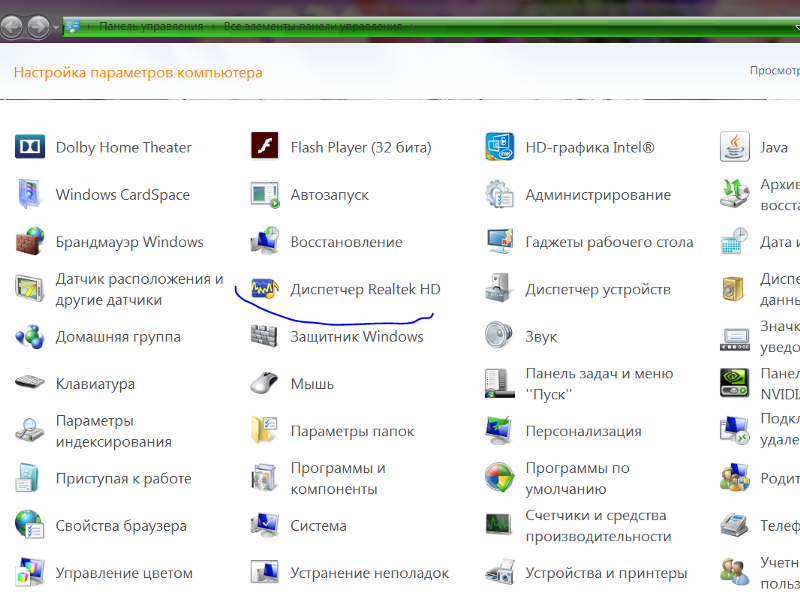
Task: Click the Устранение неполадок icon
Action: (x=264, y=572)
